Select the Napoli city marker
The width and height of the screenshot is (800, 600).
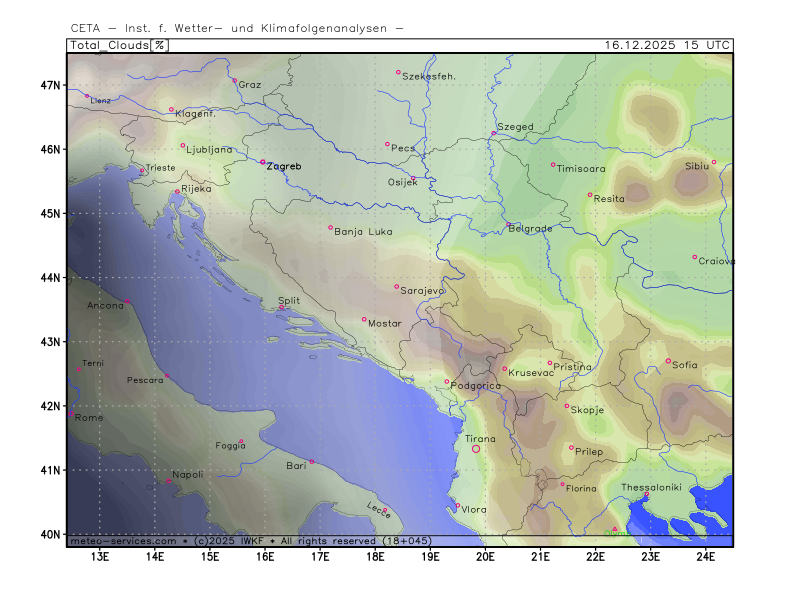point(168,482)
